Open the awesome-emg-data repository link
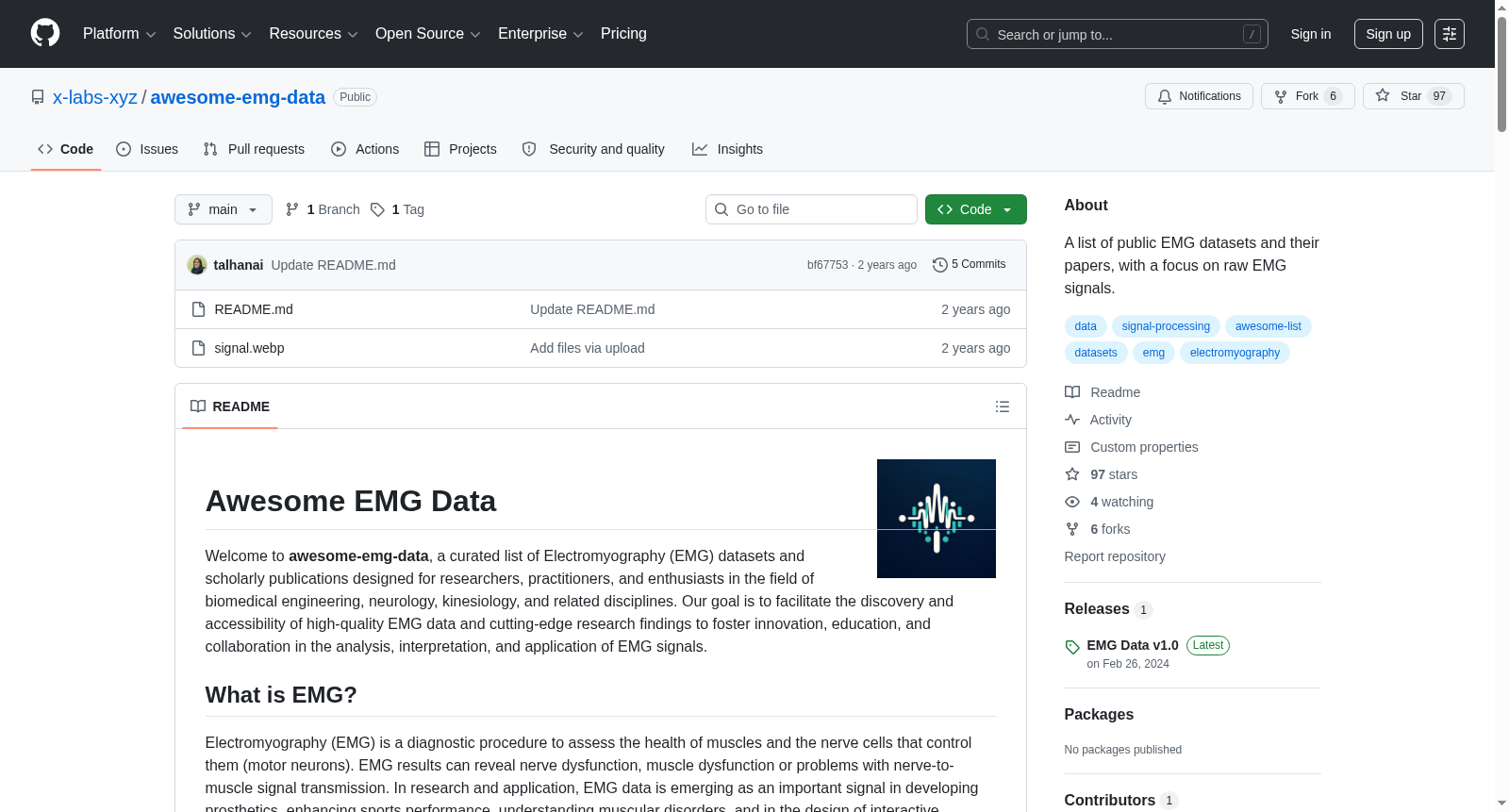Viewport: 1509px width, 812px height. click(238, 97)
